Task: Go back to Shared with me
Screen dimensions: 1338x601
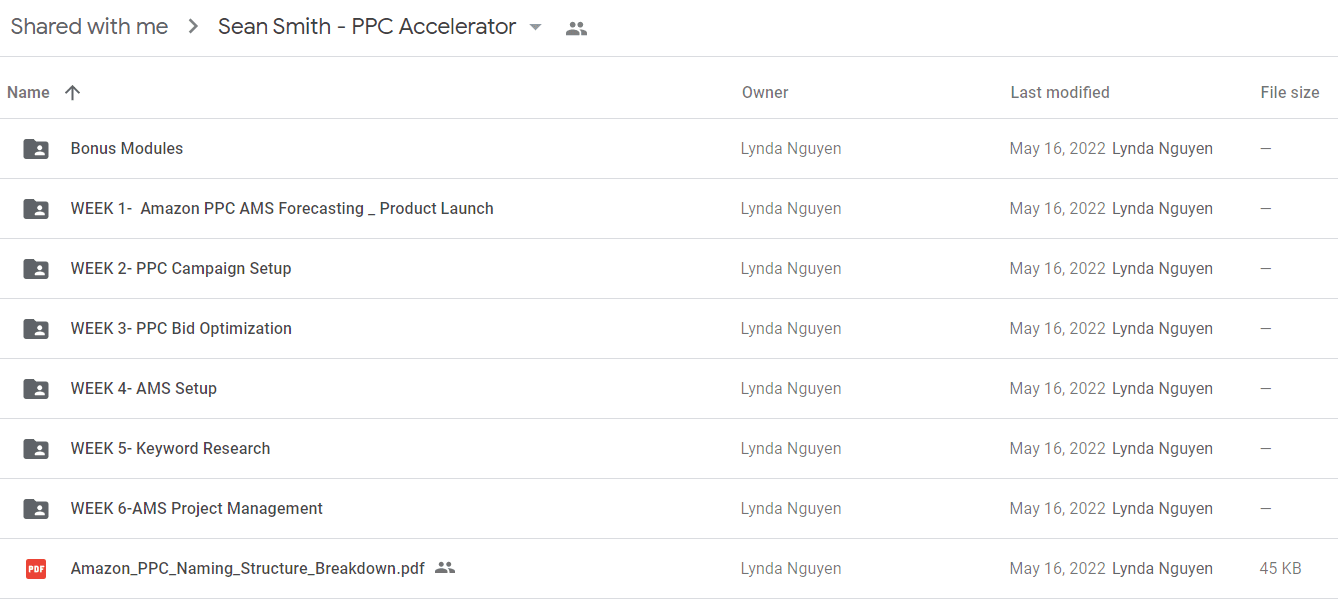Action: pyautogui.click(x=89, y=27)
